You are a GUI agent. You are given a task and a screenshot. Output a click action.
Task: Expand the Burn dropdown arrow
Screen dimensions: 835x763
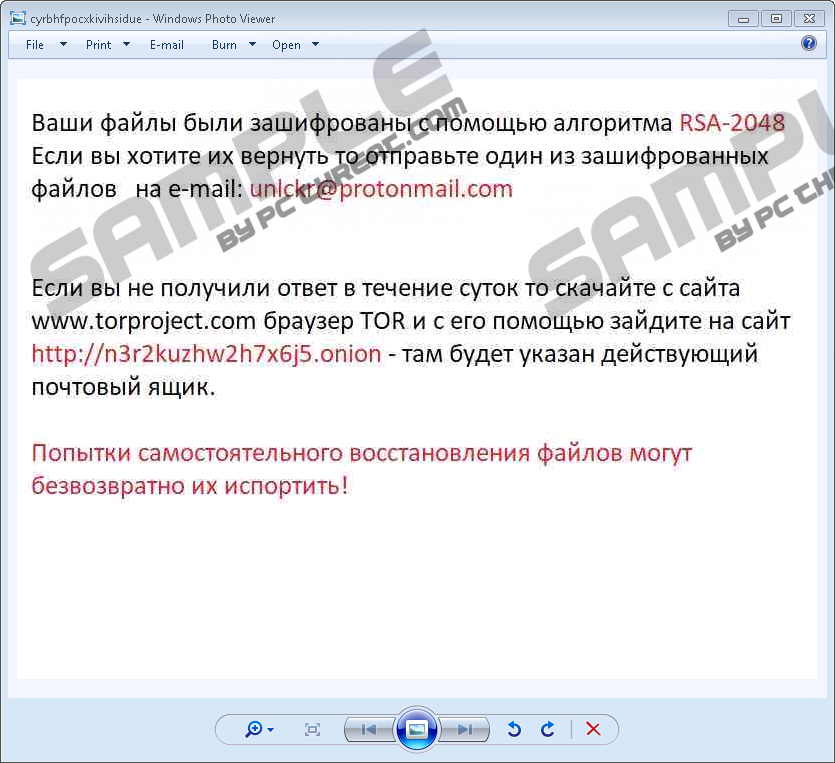252,45
